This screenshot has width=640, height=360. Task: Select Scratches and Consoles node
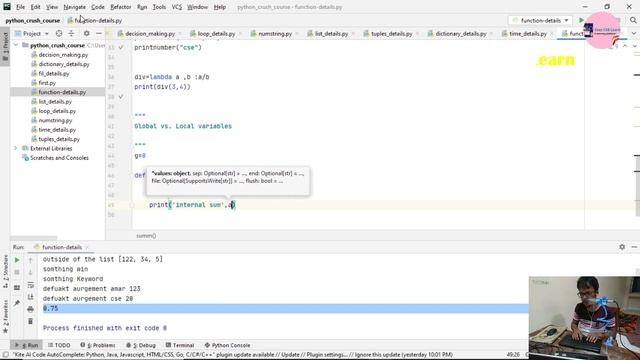[59, 158]
